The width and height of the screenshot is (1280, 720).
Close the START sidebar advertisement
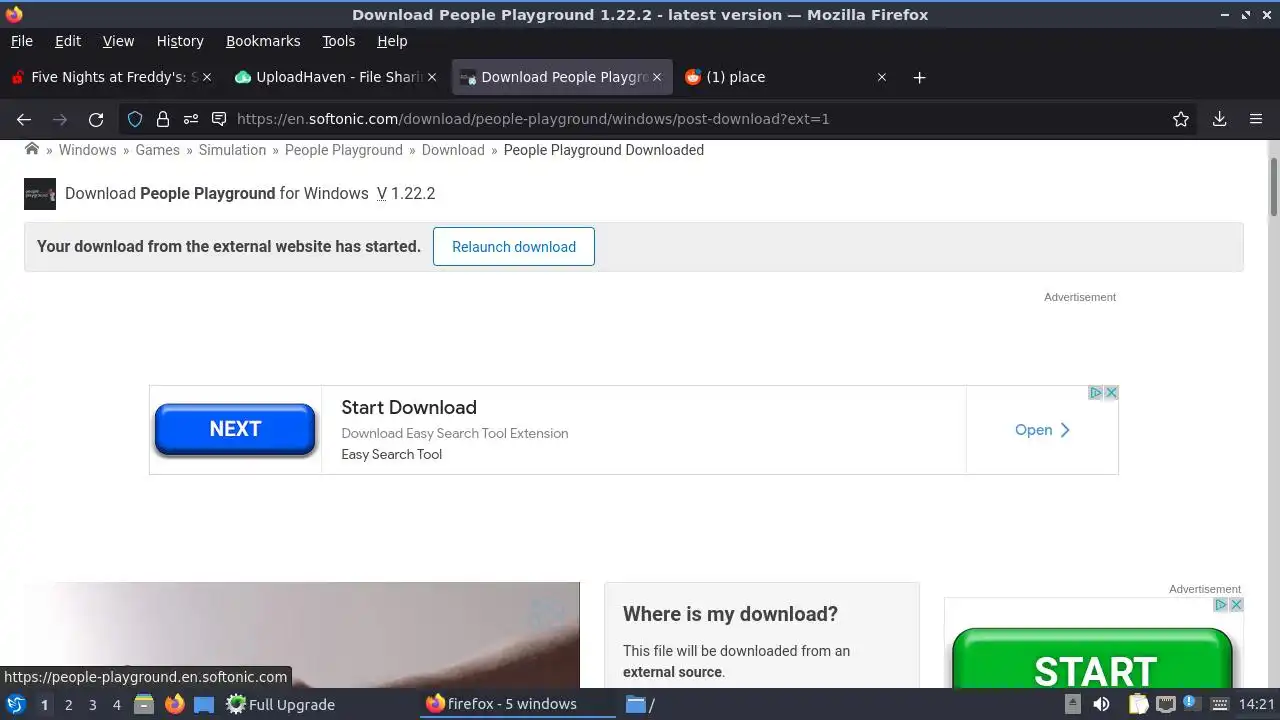pos(1236,605)
